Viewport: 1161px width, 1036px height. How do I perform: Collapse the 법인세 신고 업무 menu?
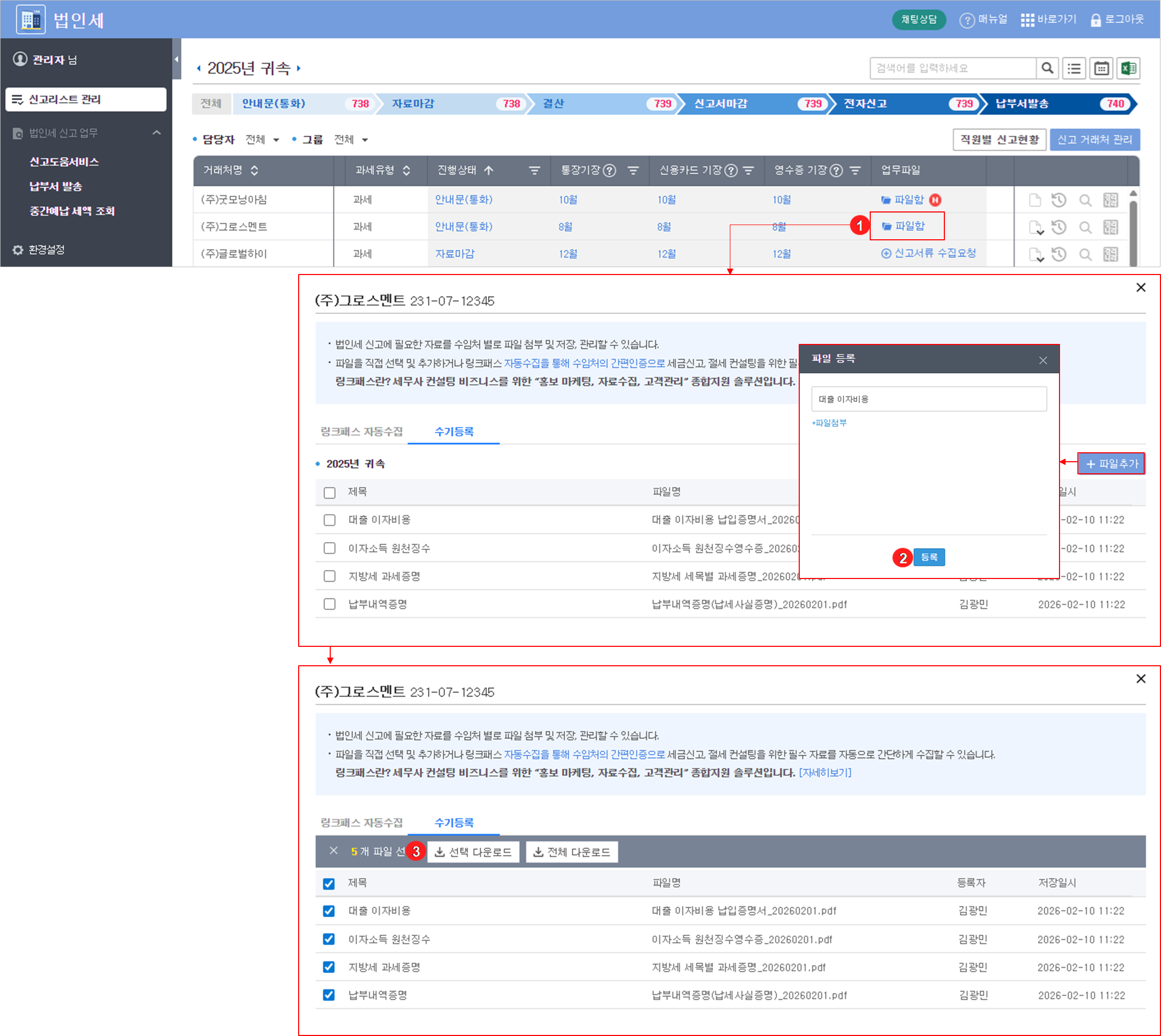[x=157, y=133]
